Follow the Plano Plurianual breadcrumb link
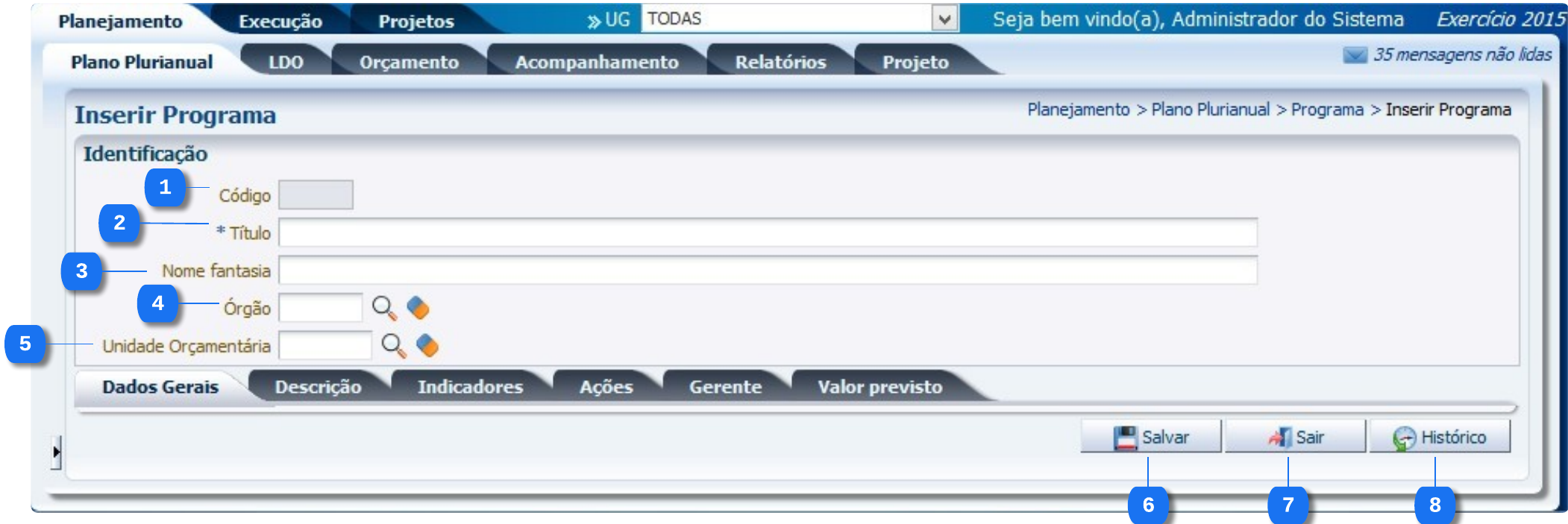The image size is (1568, 524). tap(1210, 110)
